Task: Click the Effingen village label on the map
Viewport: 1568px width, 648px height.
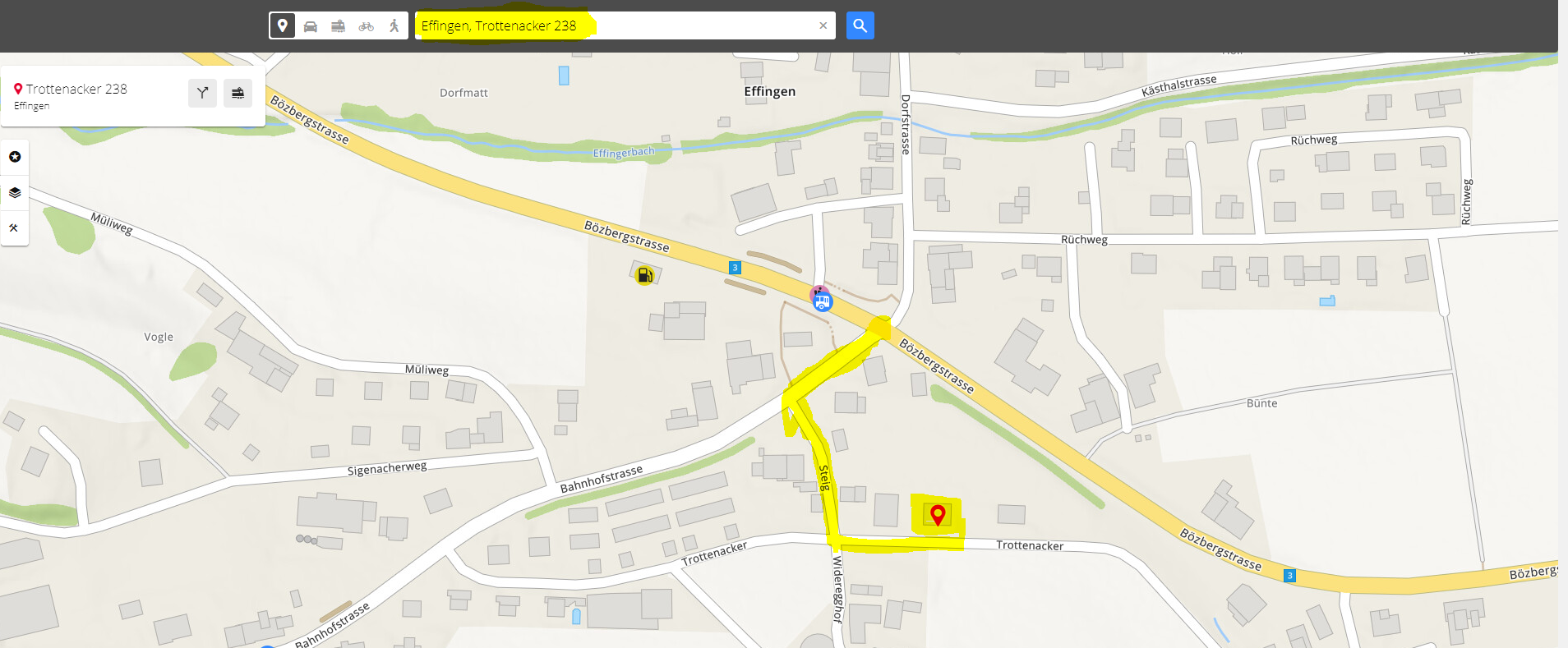Action: (x=770, y=91)
